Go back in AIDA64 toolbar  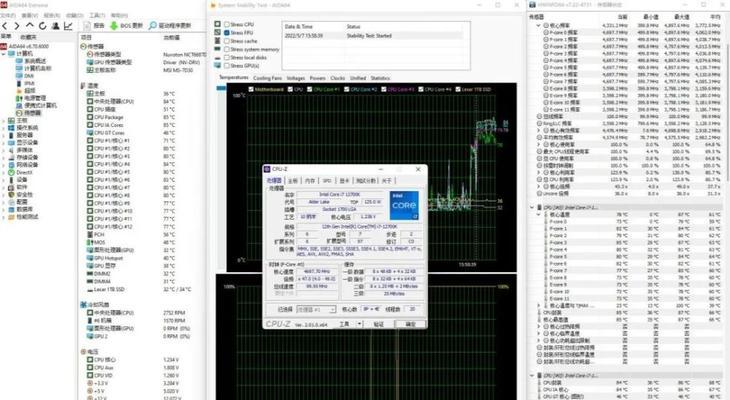(5, 26)
